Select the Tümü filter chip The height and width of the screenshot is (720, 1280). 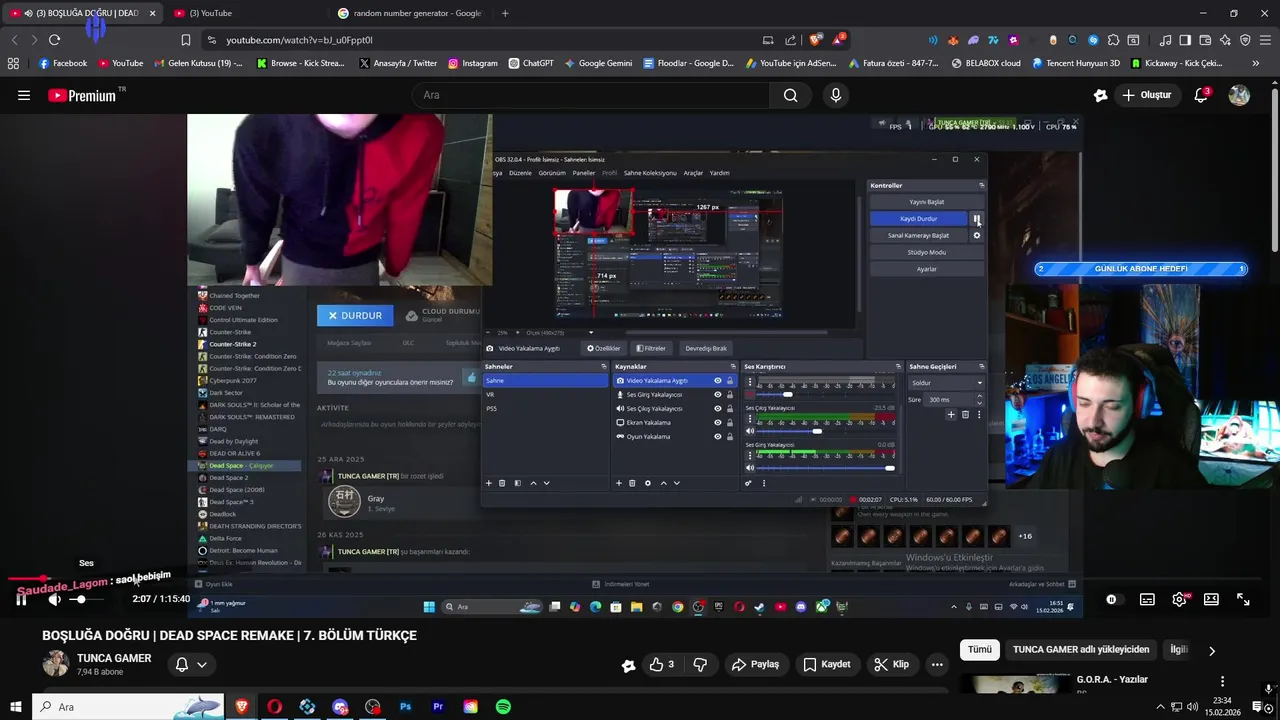pos(980,649)
